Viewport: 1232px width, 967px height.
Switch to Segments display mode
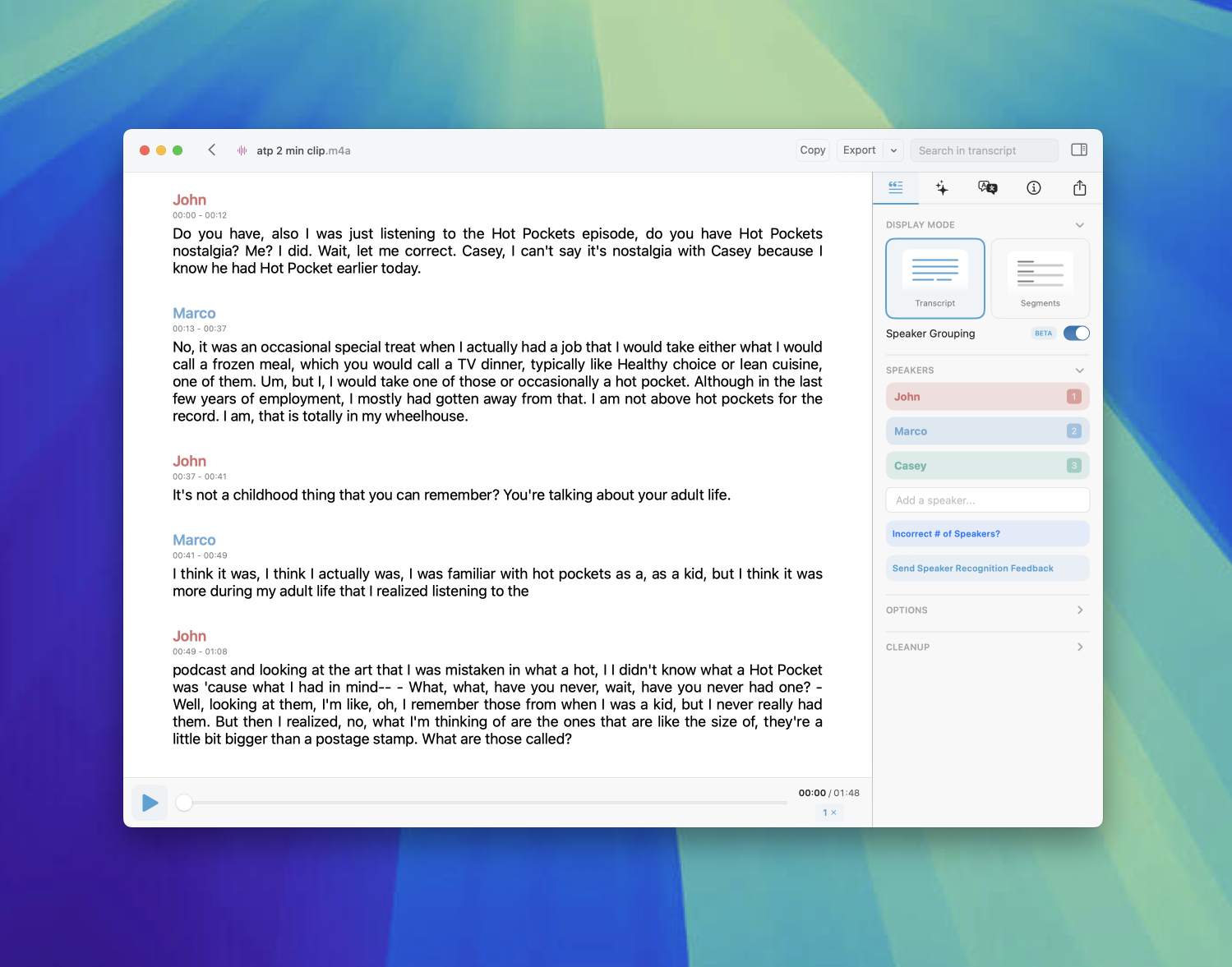[1040, 279]
